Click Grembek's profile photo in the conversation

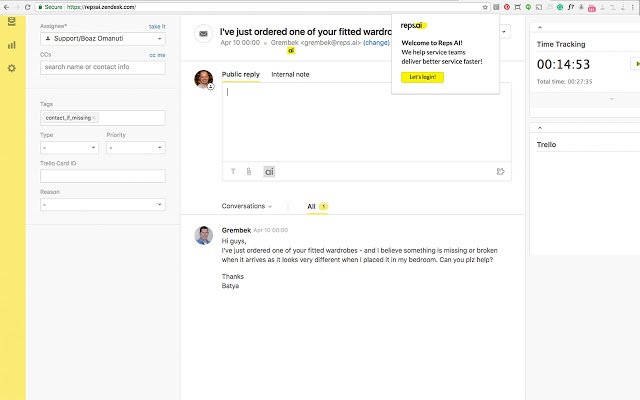point(204,236)
